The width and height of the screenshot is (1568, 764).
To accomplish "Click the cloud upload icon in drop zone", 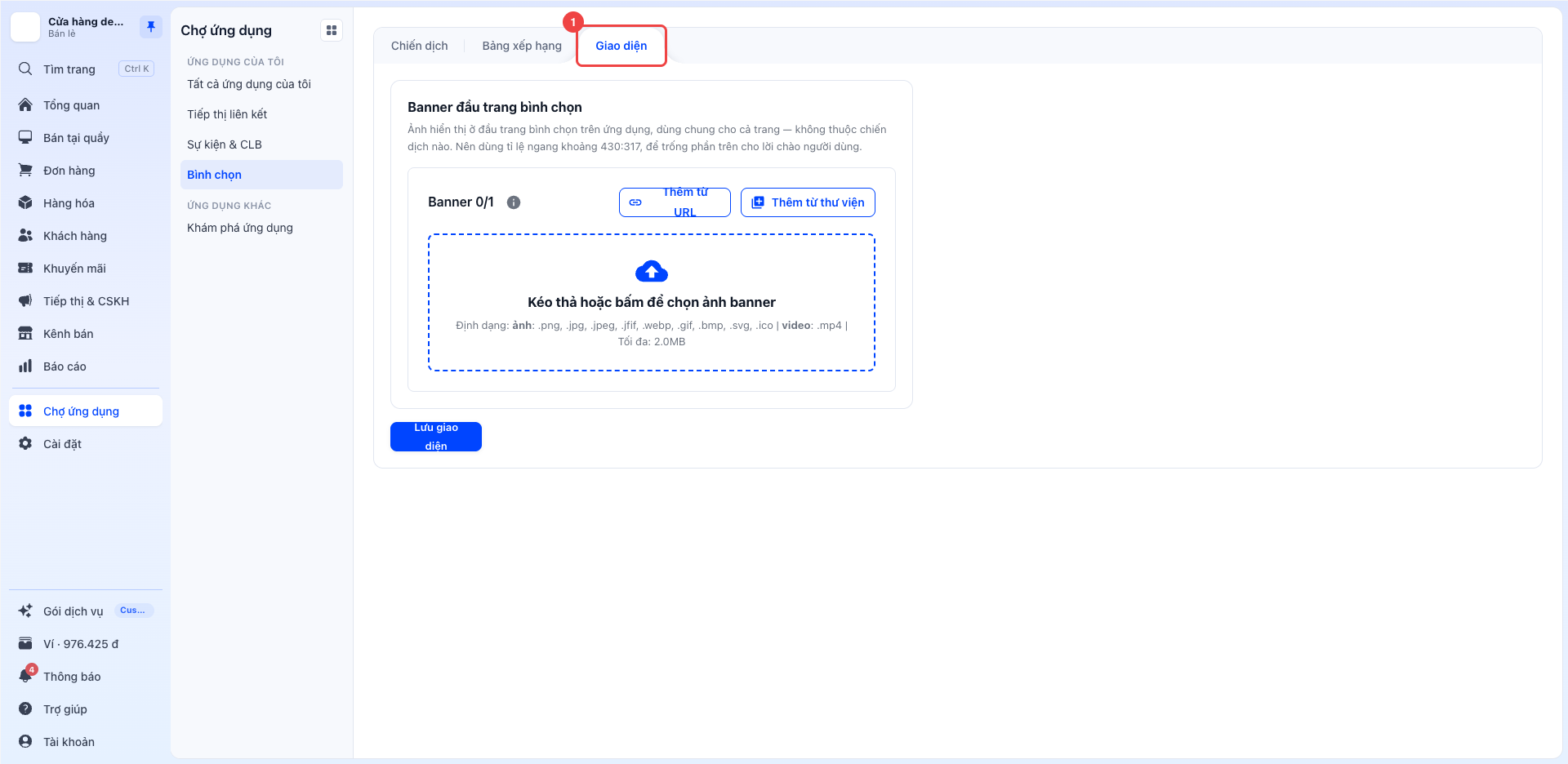I will 652,271.
